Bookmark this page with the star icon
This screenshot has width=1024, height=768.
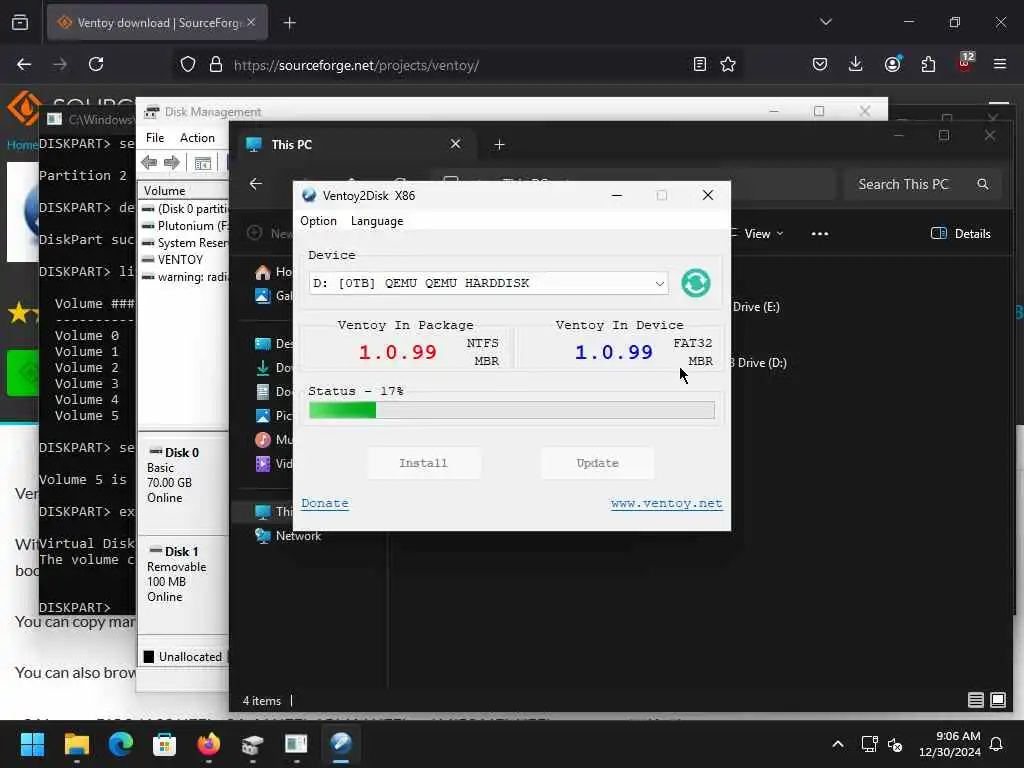click(728, 64)
